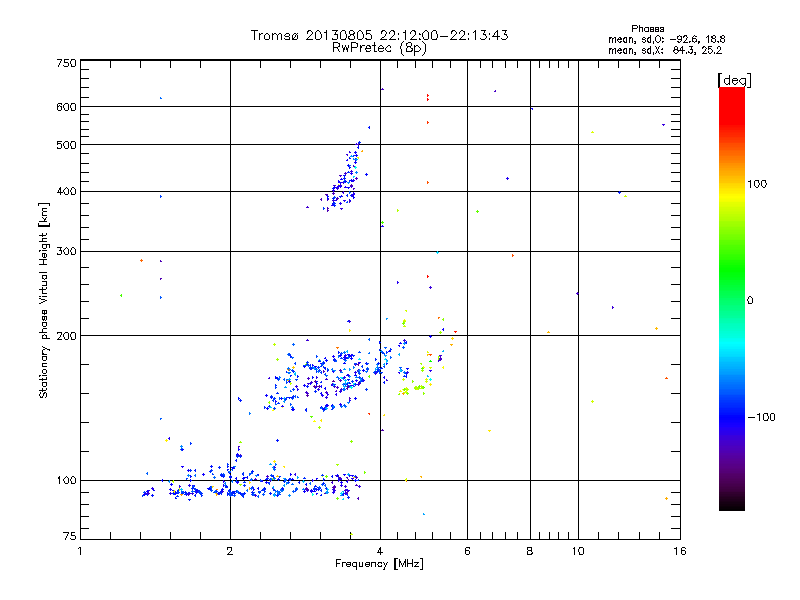
Task: Click the y-axis label 'Stationary phase Virtual Height [km]'
Action: point(44,300)
